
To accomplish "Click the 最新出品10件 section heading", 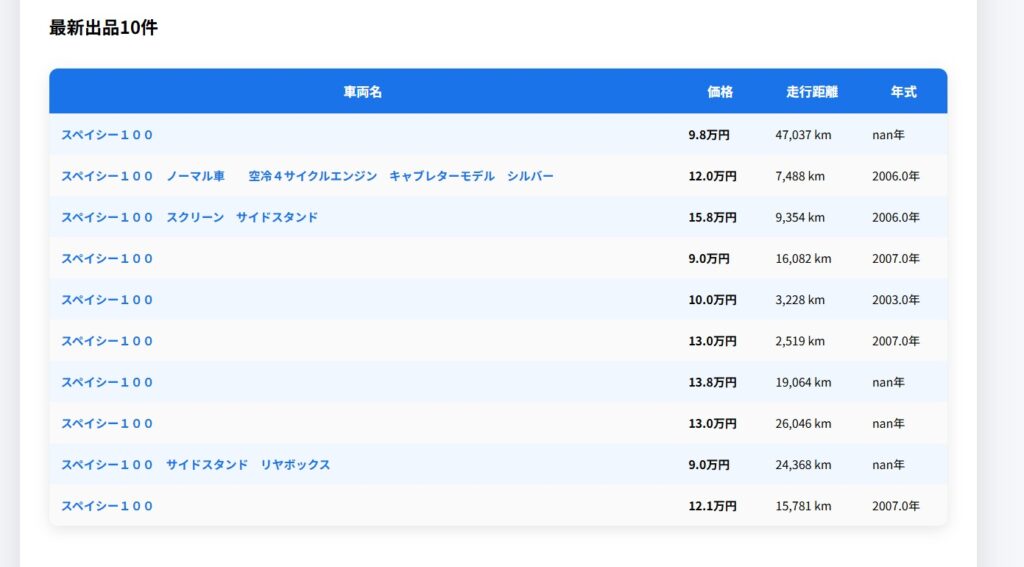I will (103, 28).
